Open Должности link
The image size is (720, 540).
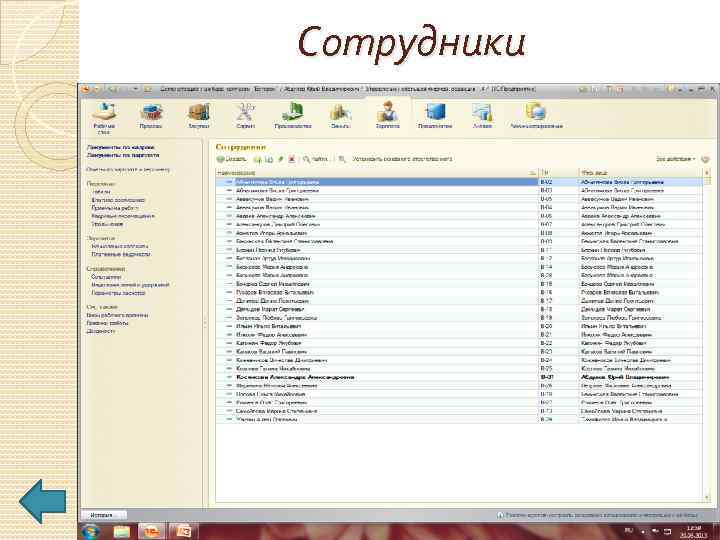[x=101, y=331]
